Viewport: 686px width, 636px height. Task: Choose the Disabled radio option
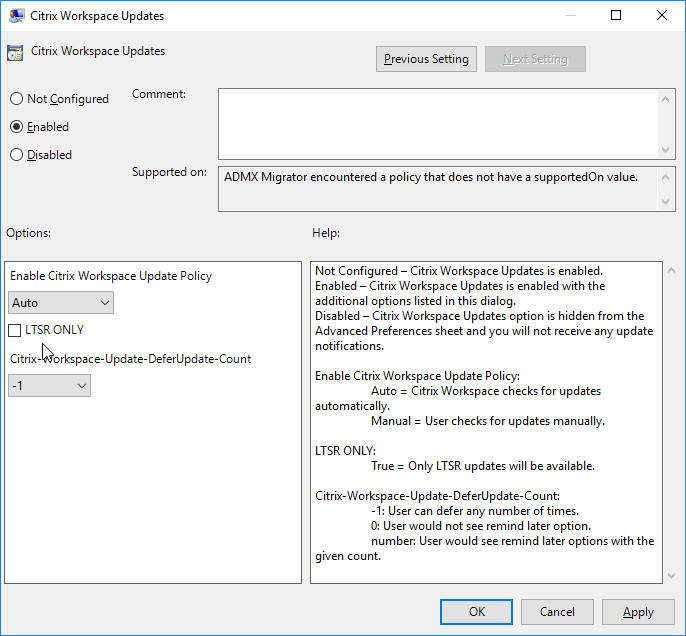tap(17, 155)
